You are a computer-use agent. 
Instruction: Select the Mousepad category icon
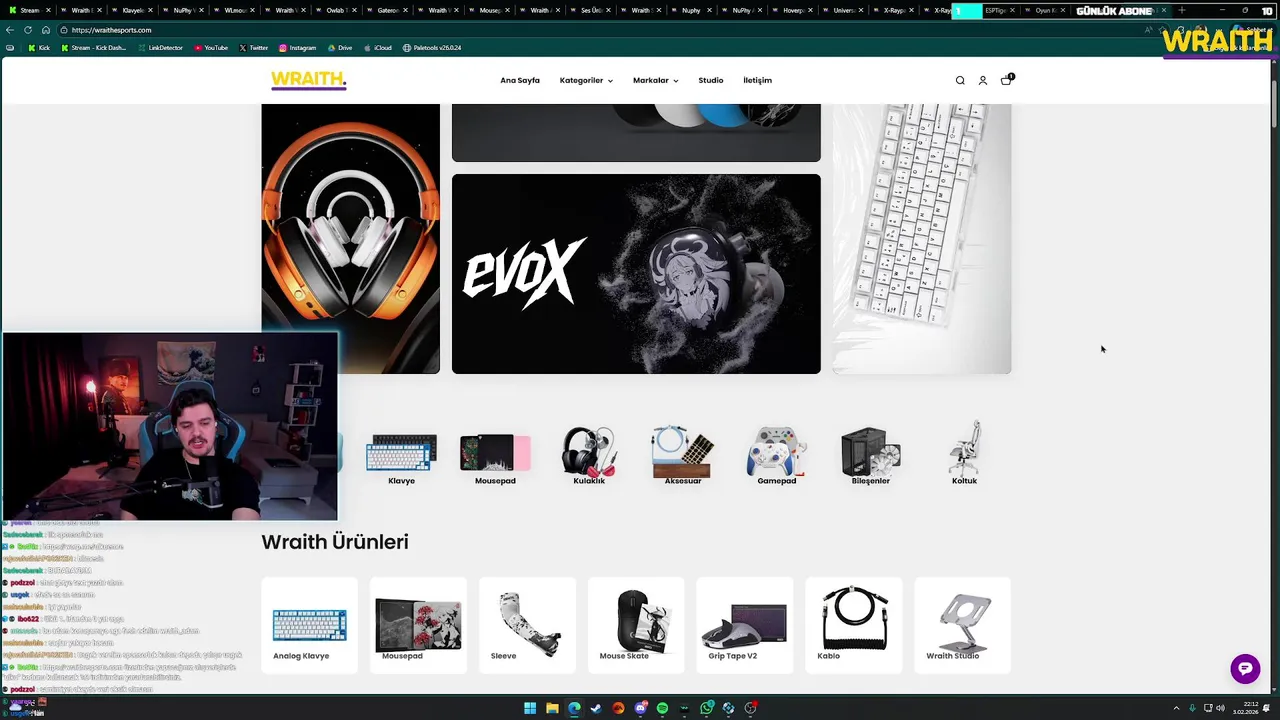click(x=495, y=457)
